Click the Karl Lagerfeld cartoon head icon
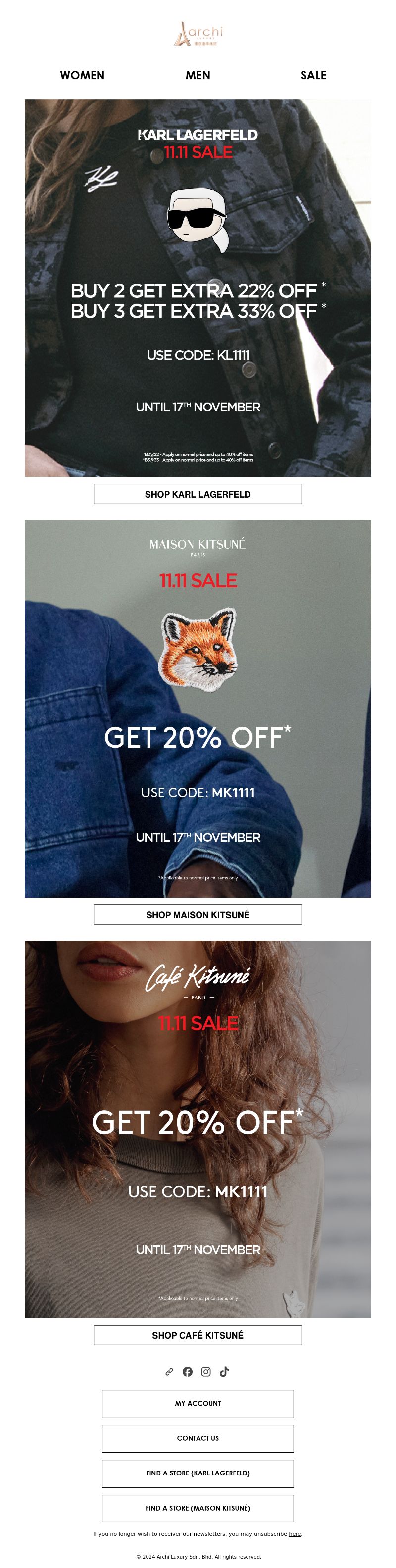The width and height of the screenshot is (396, 1568). [x=198, y=220]
